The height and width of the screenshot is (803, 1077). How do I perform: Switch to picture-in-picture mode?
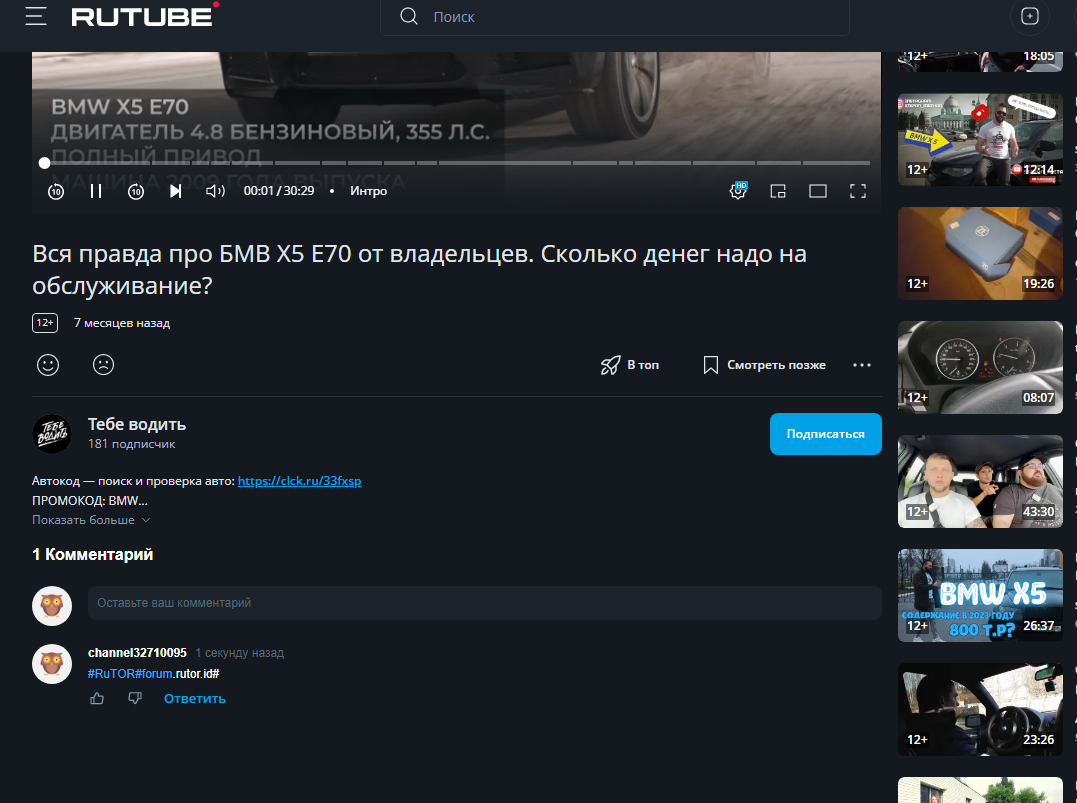pyautogui.click(x=778, y=191)
